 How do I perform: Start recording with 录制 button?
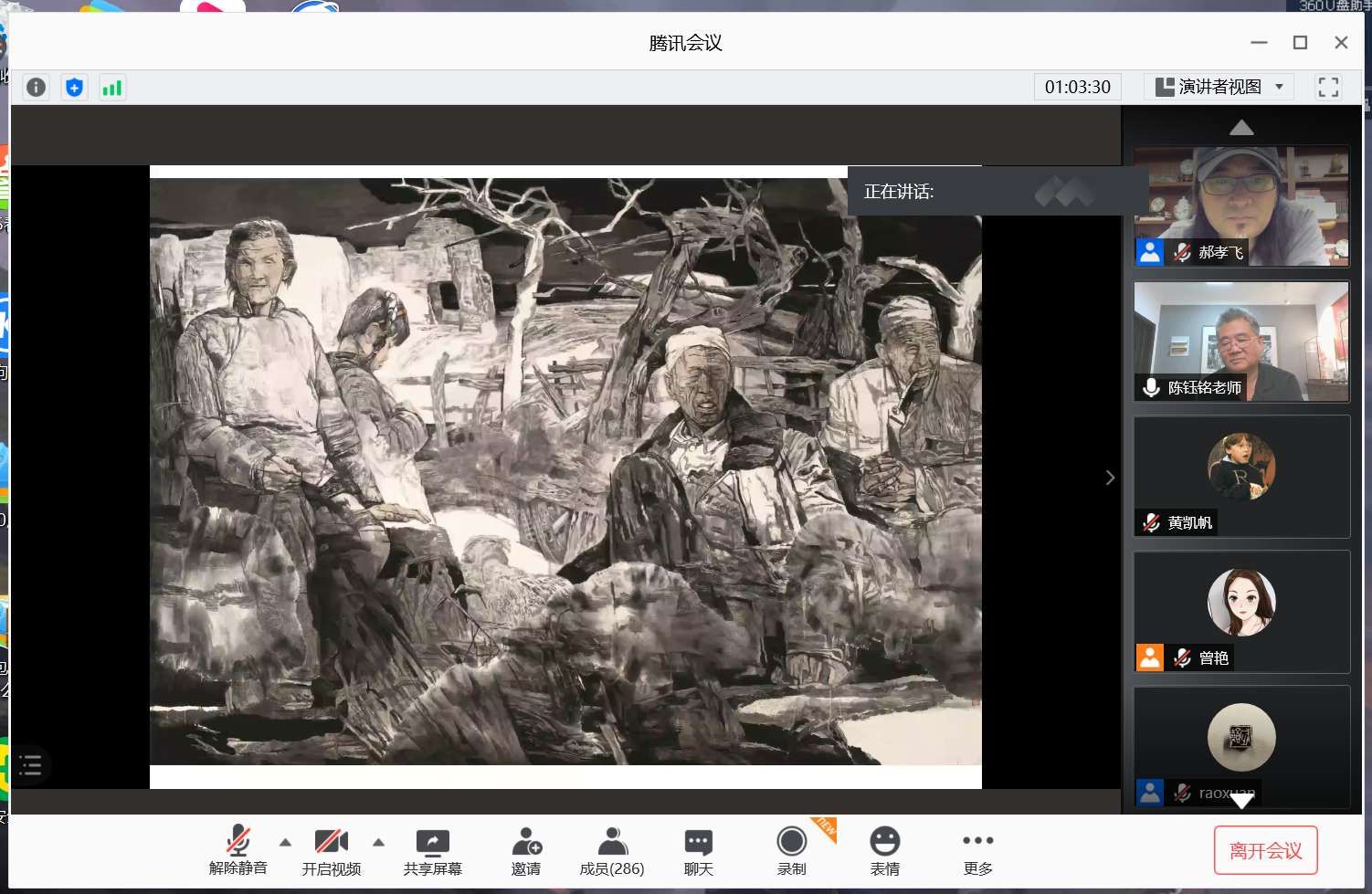point(791,852)
